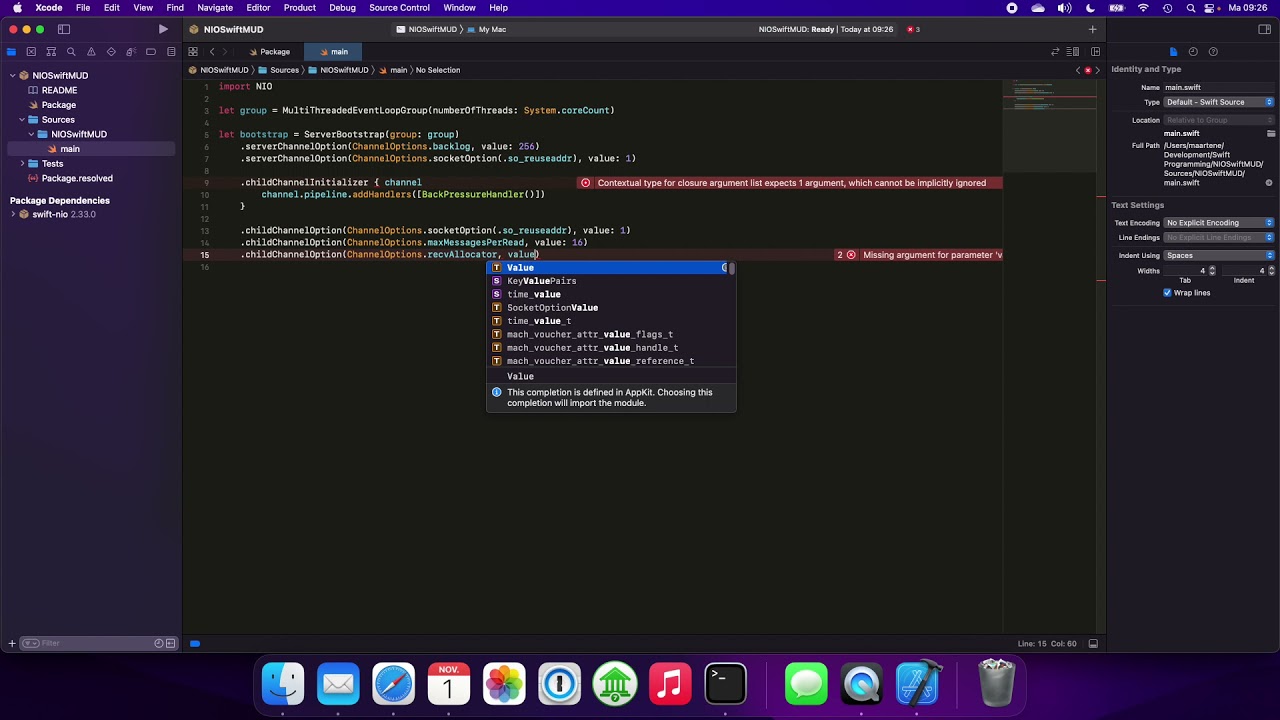Open the Report navigator
Image resolution: width=1280 pixels, height=720 pixels.
171,52
